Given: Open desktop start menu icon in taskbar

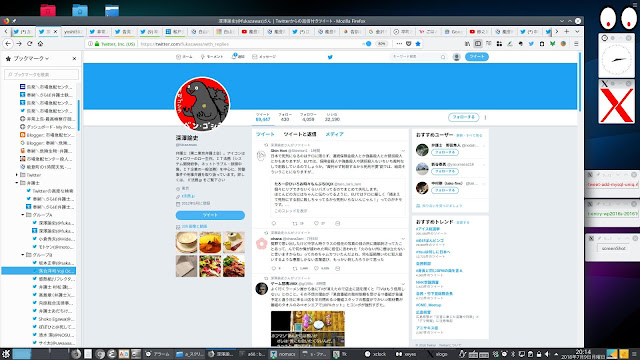Looking at the screenshot, I should pos(6,354).
